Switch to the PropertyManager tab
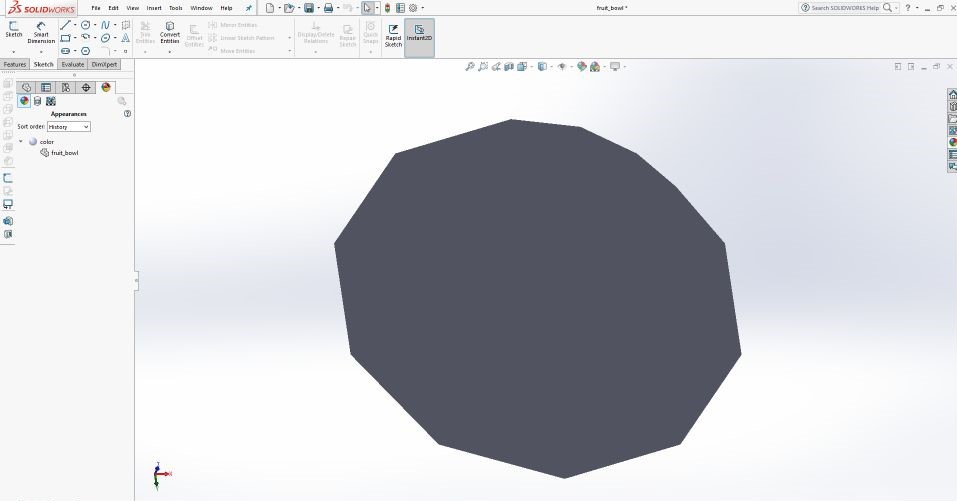The image size is (957, 501). tap(46, 87)
